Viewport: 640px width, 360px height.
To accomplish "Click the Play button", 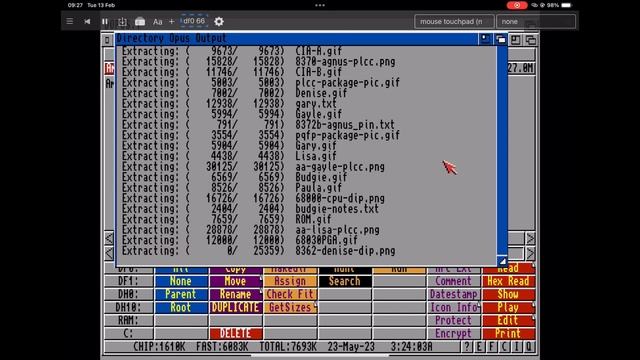I will point(508,307).
